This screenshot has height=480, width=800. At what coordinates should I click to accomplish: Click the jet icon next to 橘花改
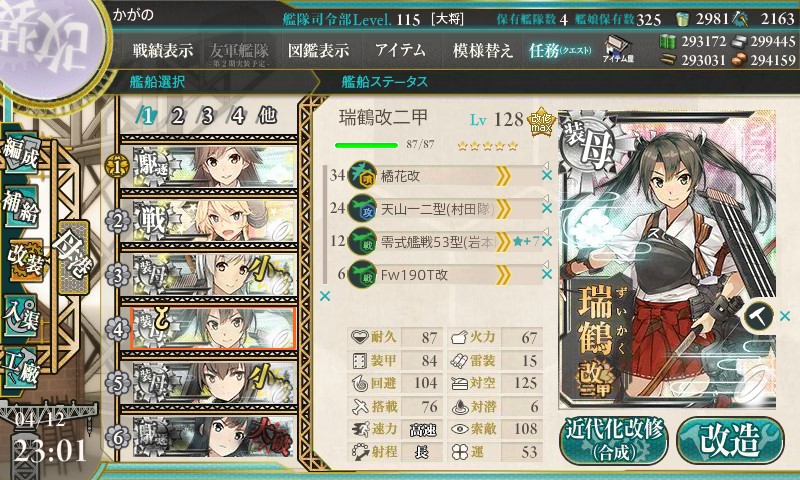pyautogui.click(x=362, y=176)
